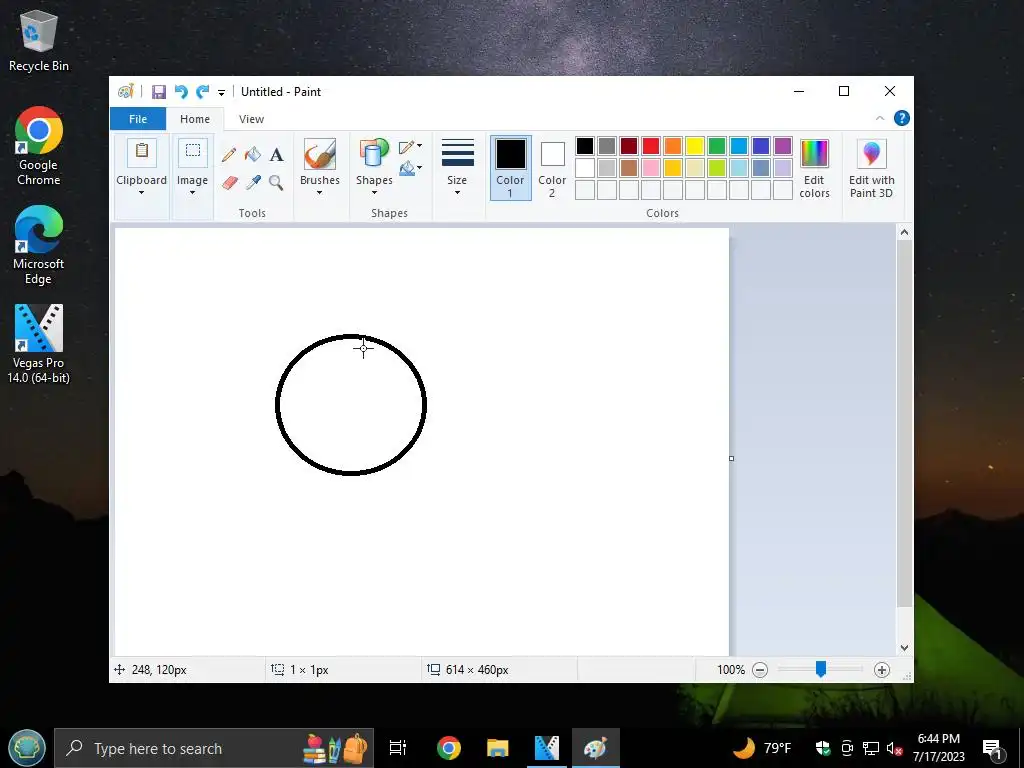This screenshot has width=1024, height=768.
Task: Expand the Brushes dropdown arrow
Action: 319,193
